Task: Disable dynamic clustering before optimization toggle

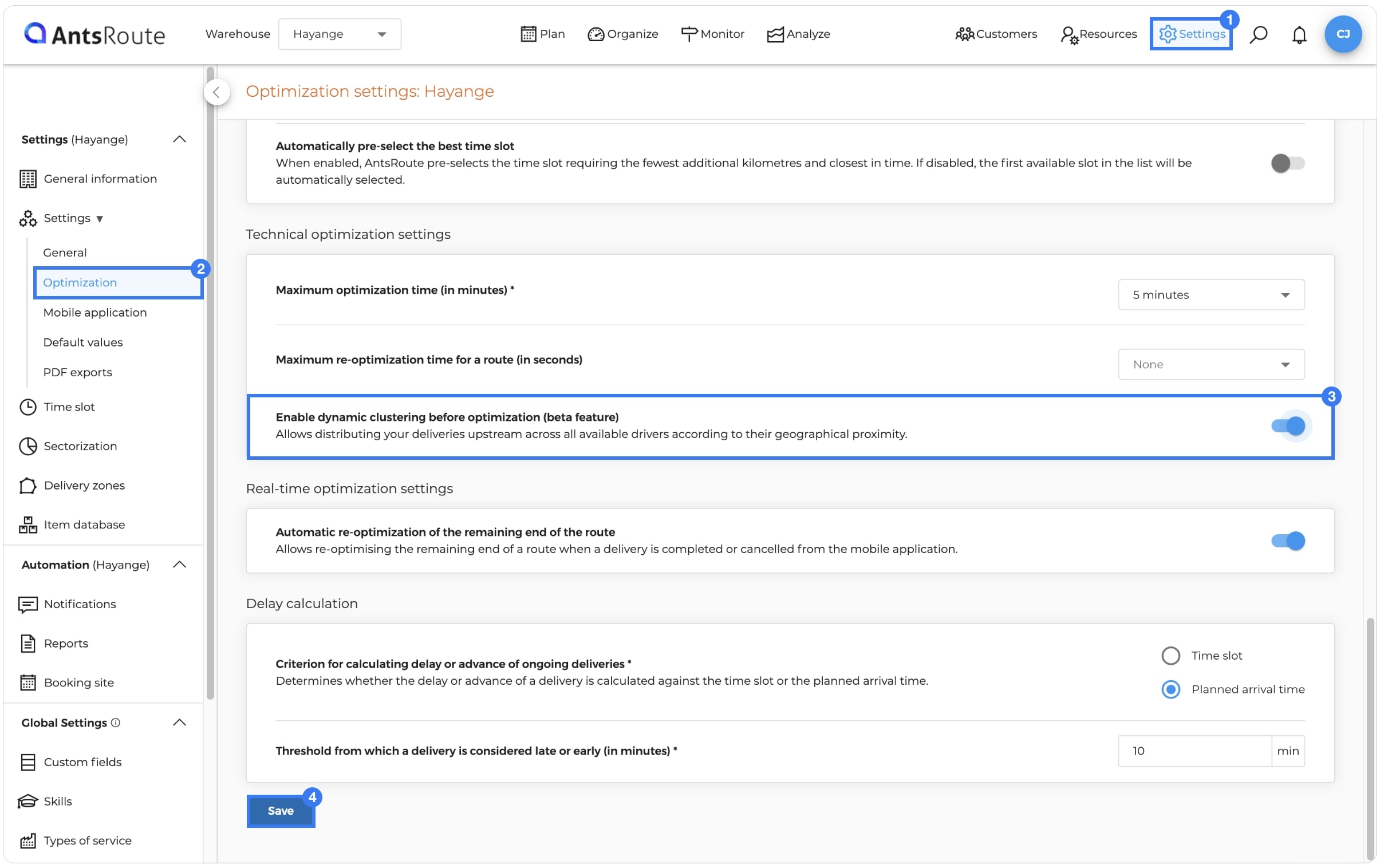Action: 1287,425
